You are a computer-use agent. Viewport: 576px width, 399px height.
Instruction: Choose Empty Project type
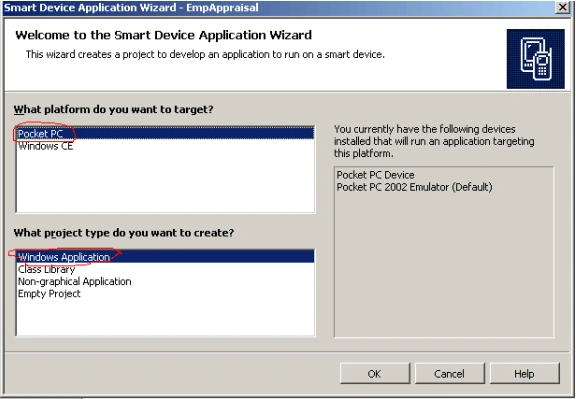(x=165, y=294)
